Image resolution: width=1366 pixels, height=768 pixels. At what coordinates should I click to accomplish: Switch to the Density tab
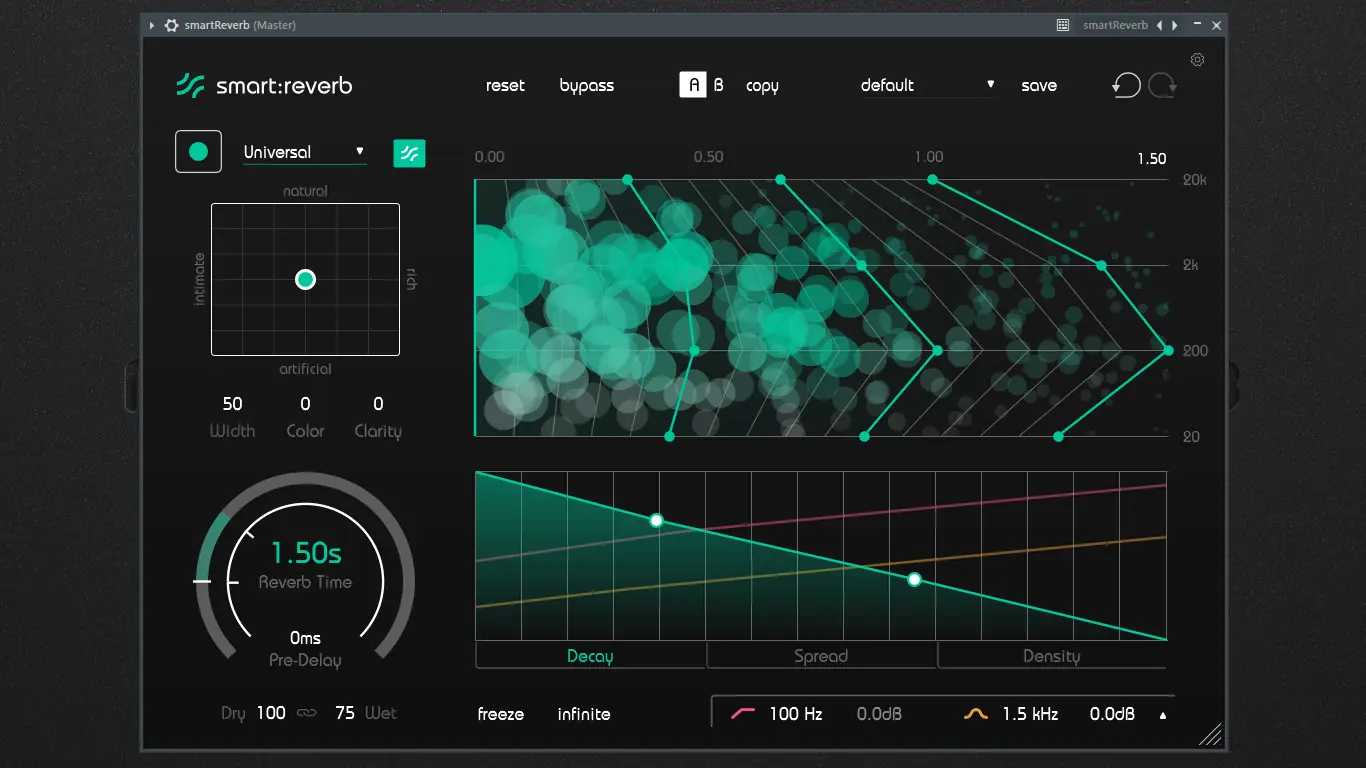[1052, 656]
